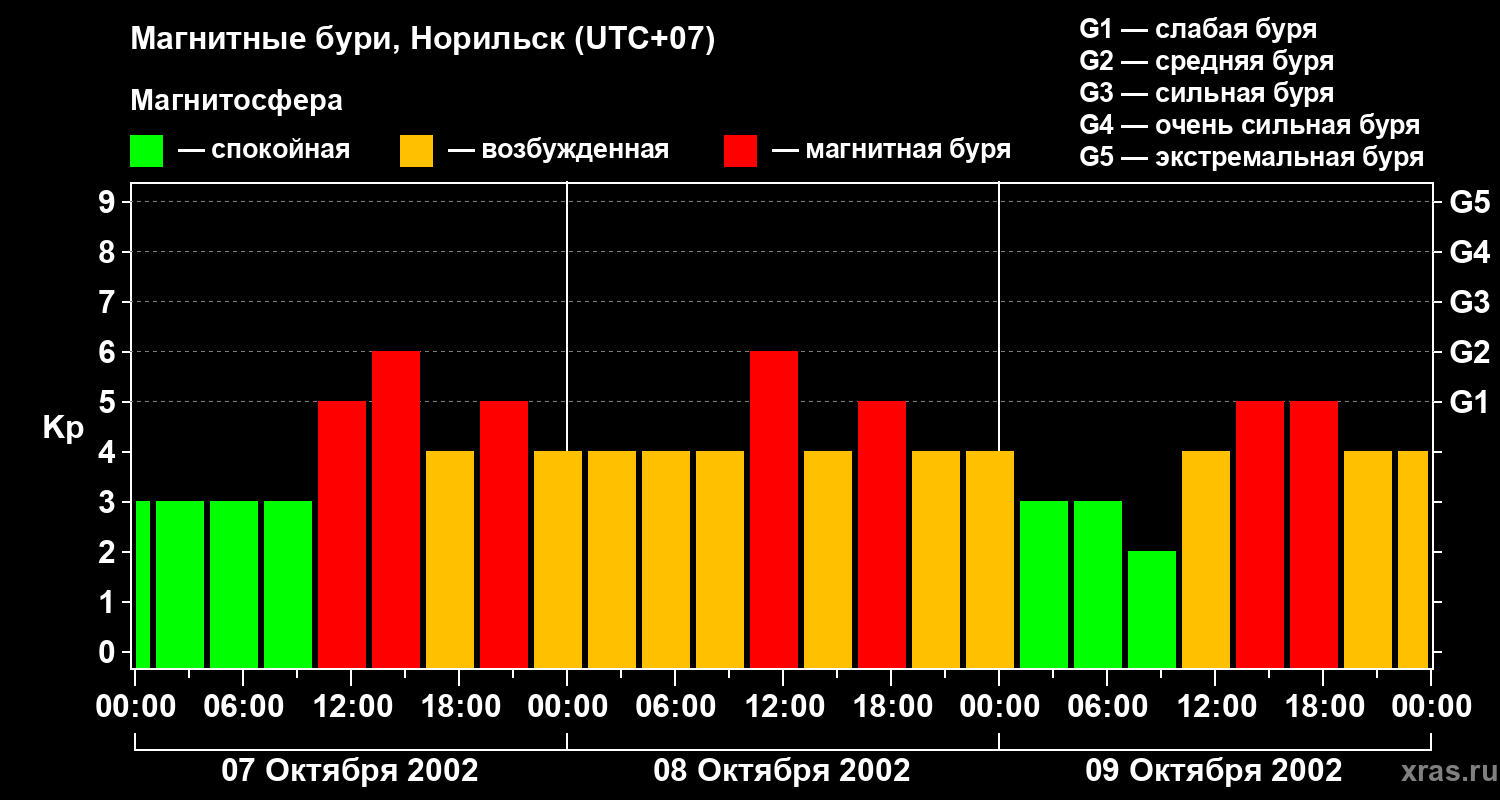1500x800 pixels.
Task: Click the orange 'возбужденная' legend swatch
Action: point(416,151)
